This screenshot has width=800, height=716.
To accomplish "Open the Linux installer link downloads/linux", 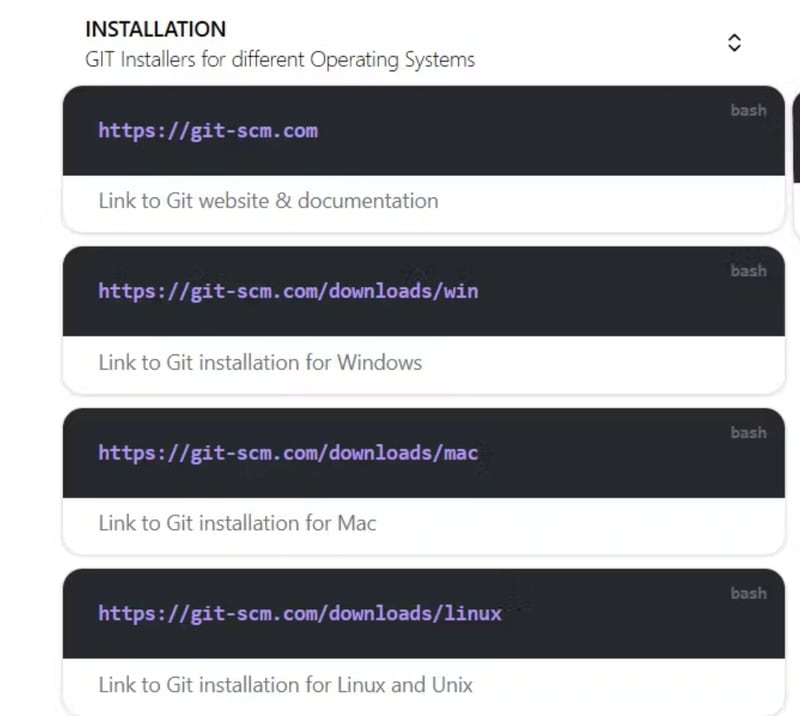I will pyautogui.click(x=298, y=613).
